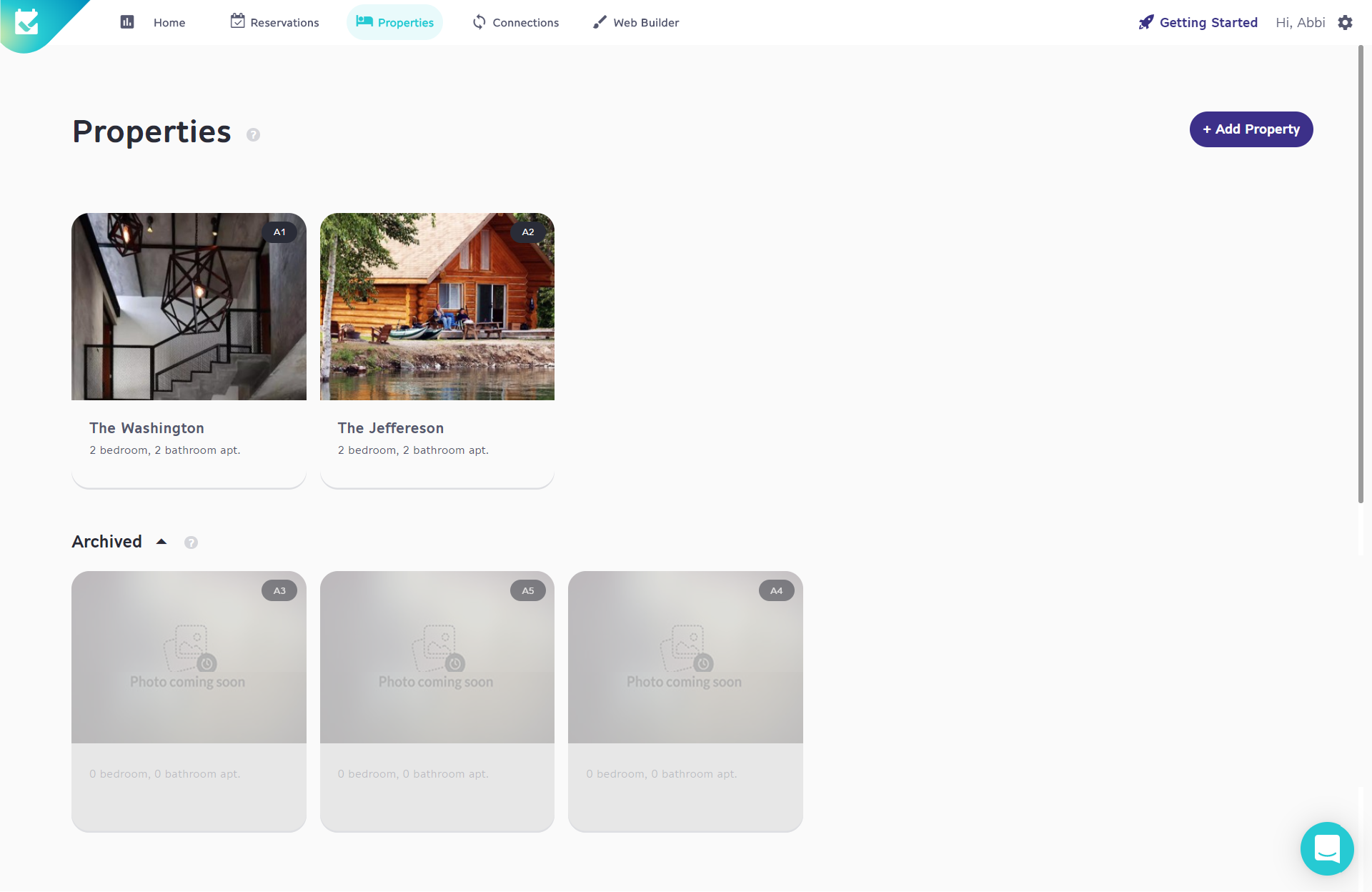
Task: Click the A4 archived photo placeholder
Action: coord(685,658)
